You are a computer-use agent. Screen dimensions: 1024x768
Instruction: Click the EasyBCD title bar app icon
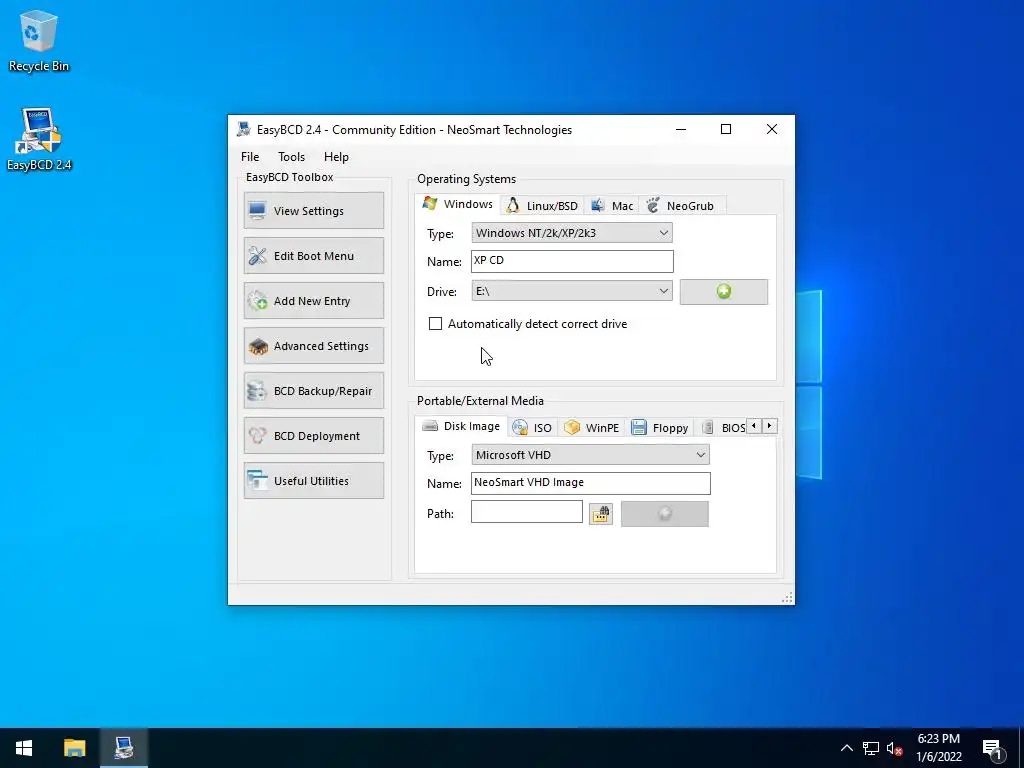coord(244,129)
